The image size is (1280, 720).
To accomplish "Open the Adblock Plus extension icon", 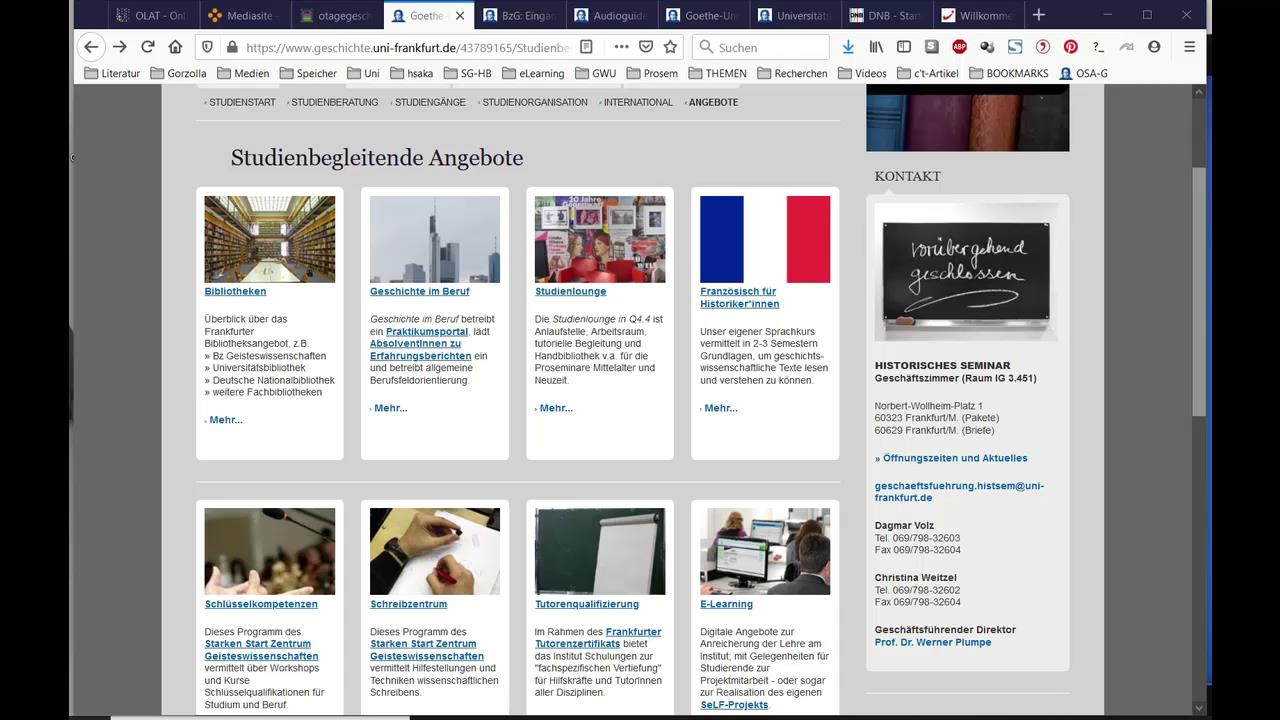I will [x=959, y=47].
